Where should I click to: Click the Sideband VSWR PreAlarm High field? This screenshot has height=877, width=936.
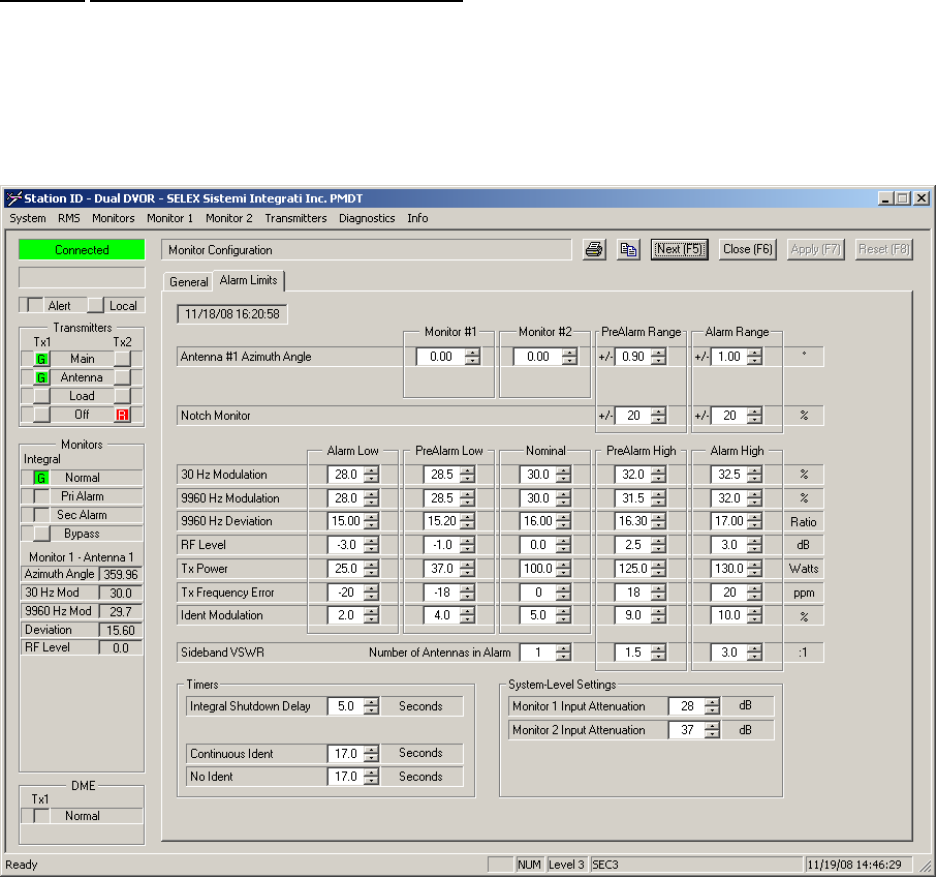(x=633, y=653)
